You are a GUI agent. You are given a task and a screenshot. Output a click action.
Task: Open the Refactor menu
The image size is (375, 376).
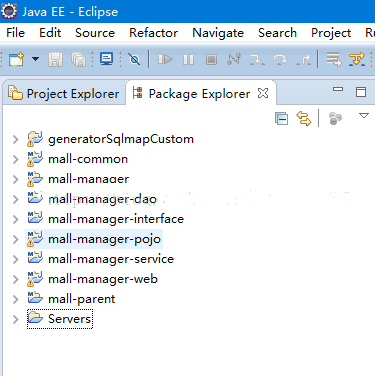(x=153, y=33)
